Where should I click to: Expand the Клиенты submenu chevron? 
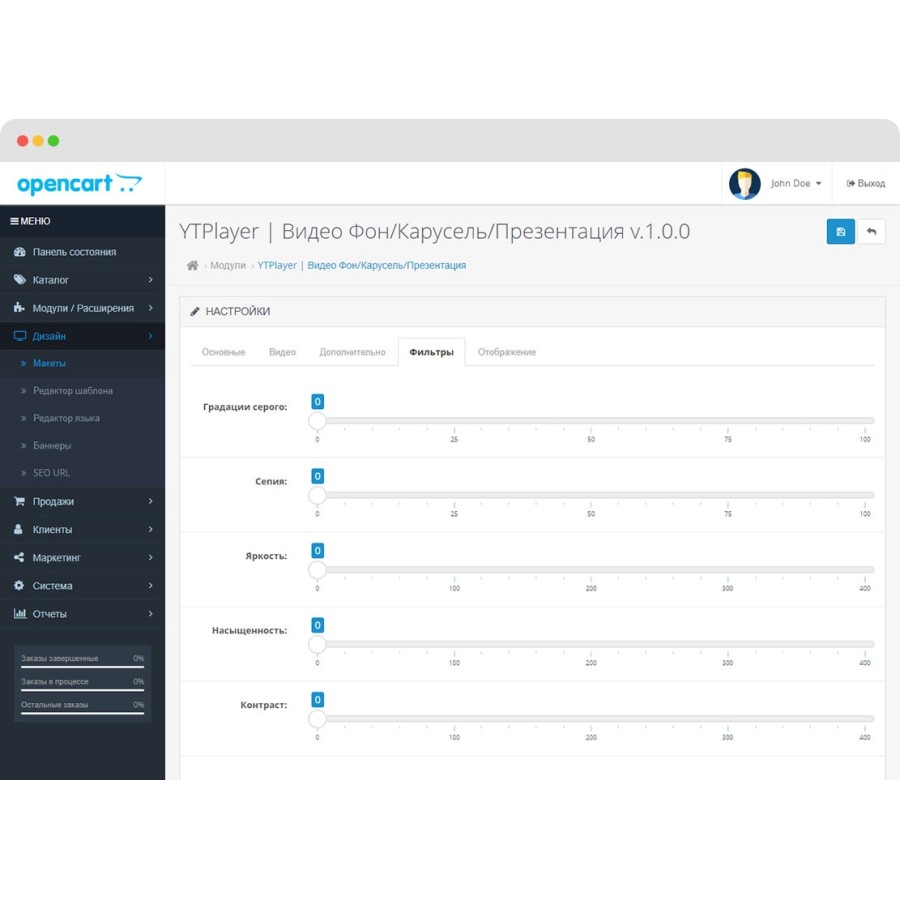coord(150,529)
